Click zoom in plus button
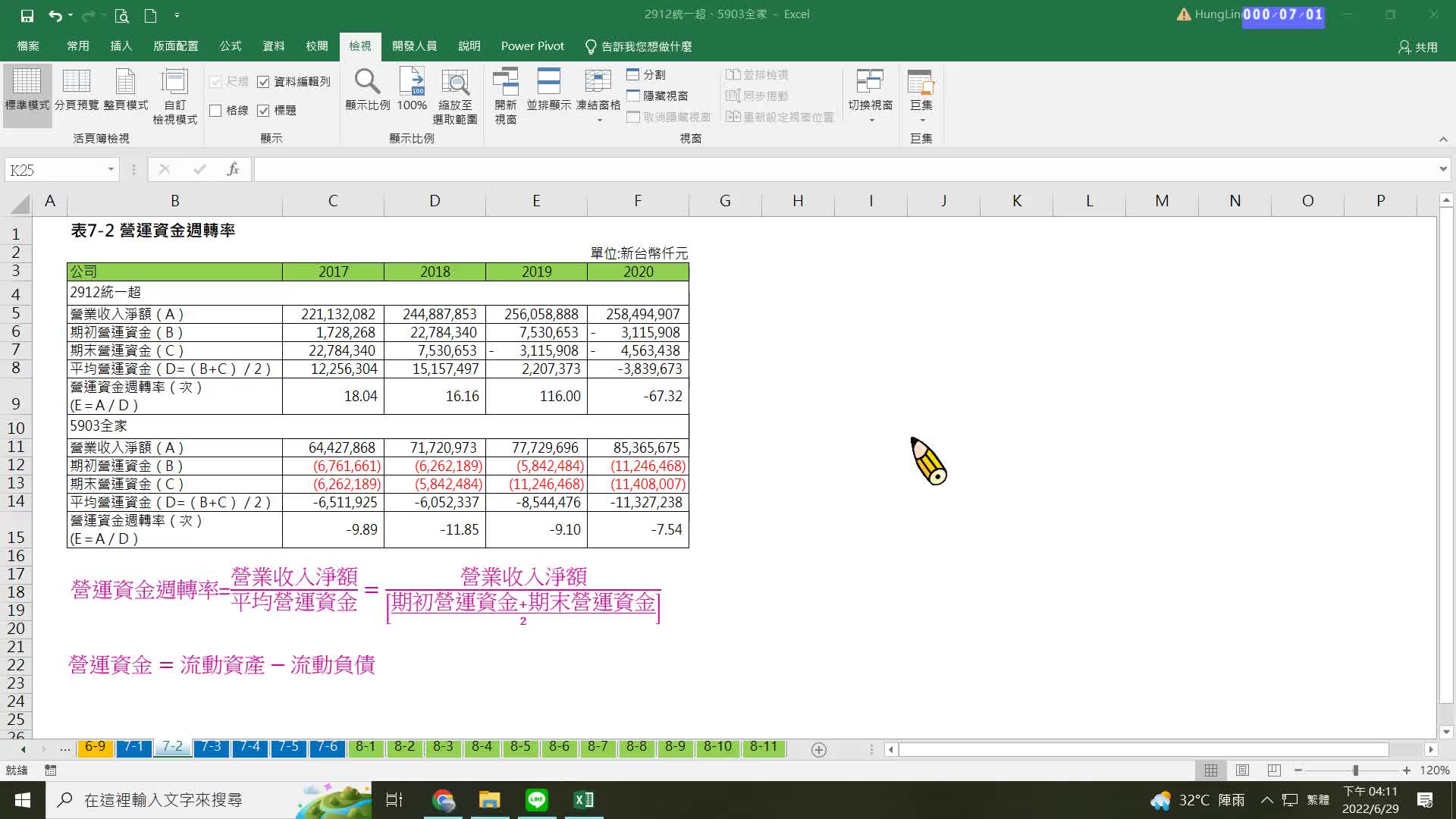 [x=1407, y=770]
